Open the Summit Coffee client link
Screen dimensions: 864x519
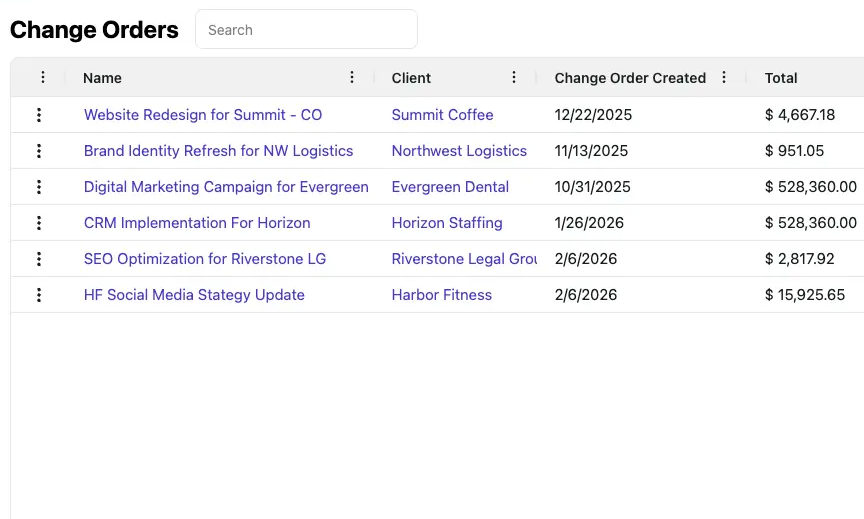click(442, 115)
